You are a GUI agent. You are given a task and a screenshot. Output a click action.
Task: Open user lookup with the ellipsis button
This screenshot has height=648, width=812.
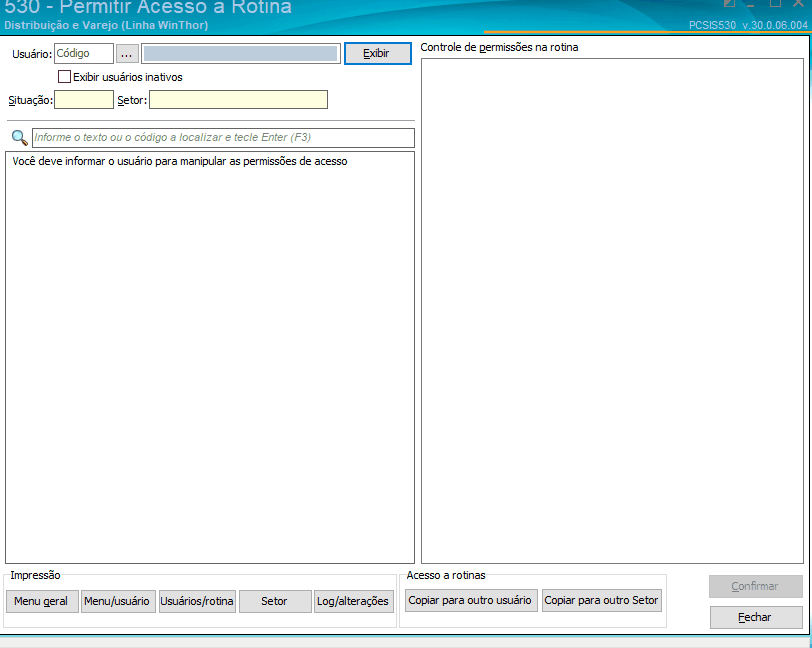(127, 53)
